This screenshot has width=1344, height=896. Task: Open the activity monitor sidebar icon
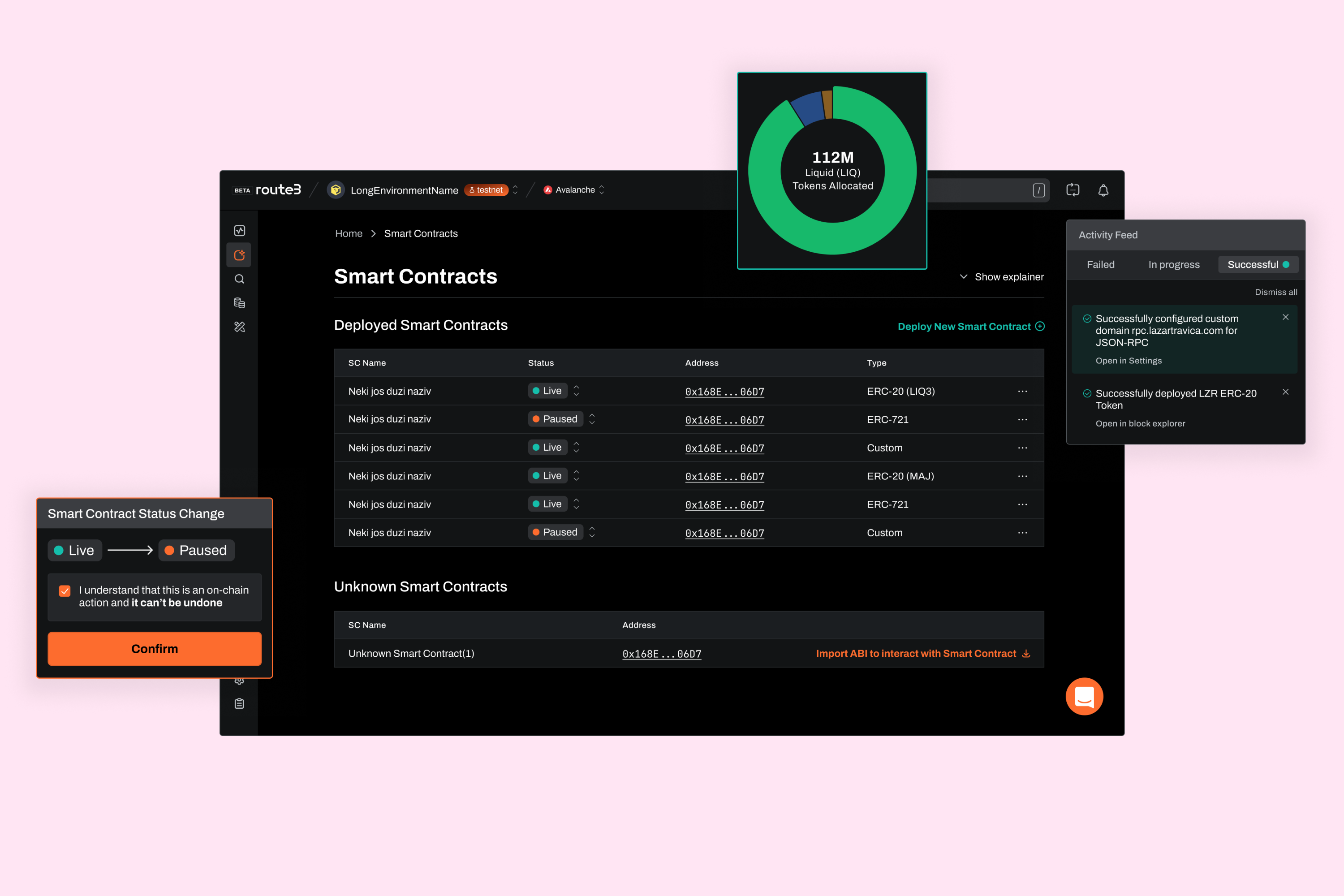239,230
